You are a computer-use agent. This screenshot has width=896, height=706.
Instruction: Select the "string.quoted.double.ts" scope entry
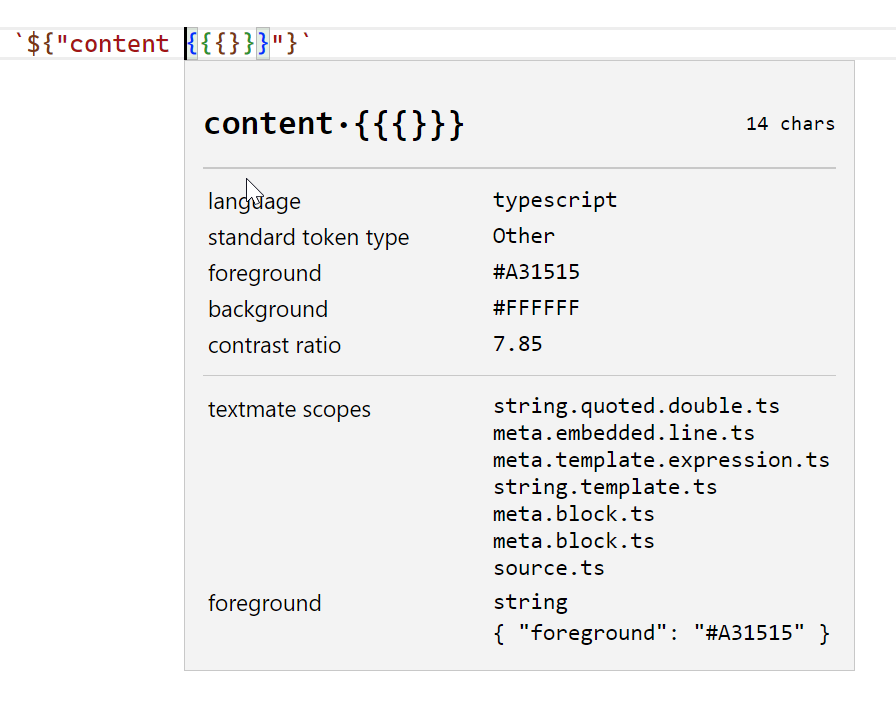pyautogui.click(x=637, y=406)
